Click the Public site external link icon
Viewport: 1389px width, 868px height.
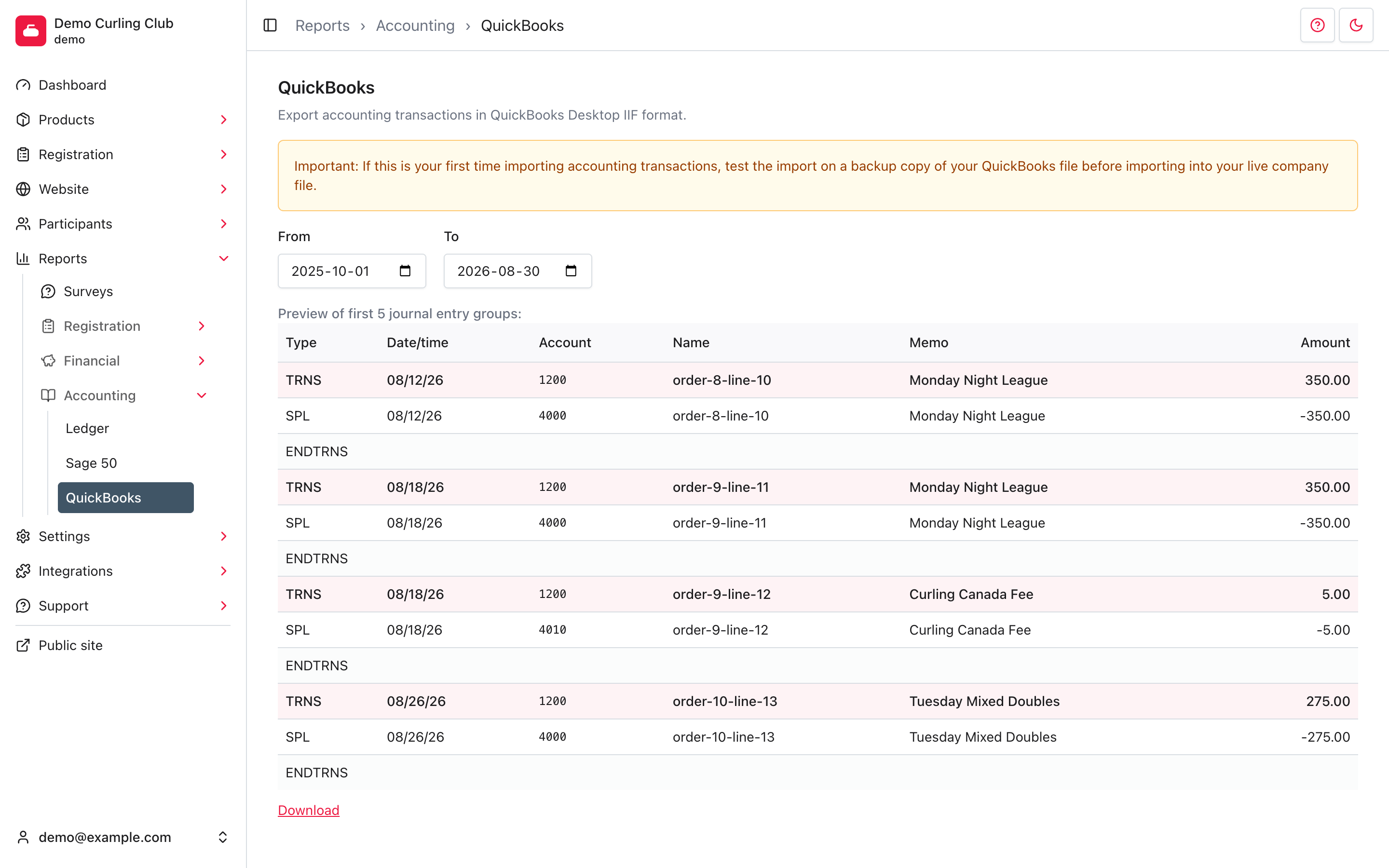[23, 645]
